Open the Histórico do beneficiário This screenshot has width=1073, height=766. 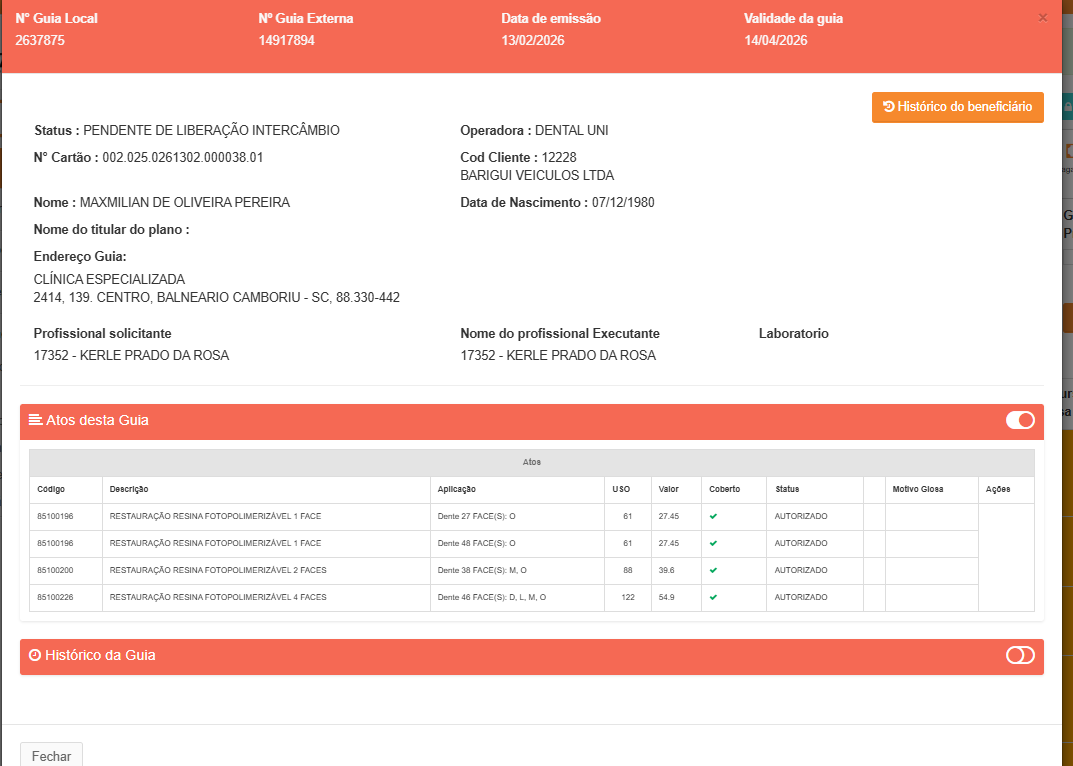pos(957,107)
